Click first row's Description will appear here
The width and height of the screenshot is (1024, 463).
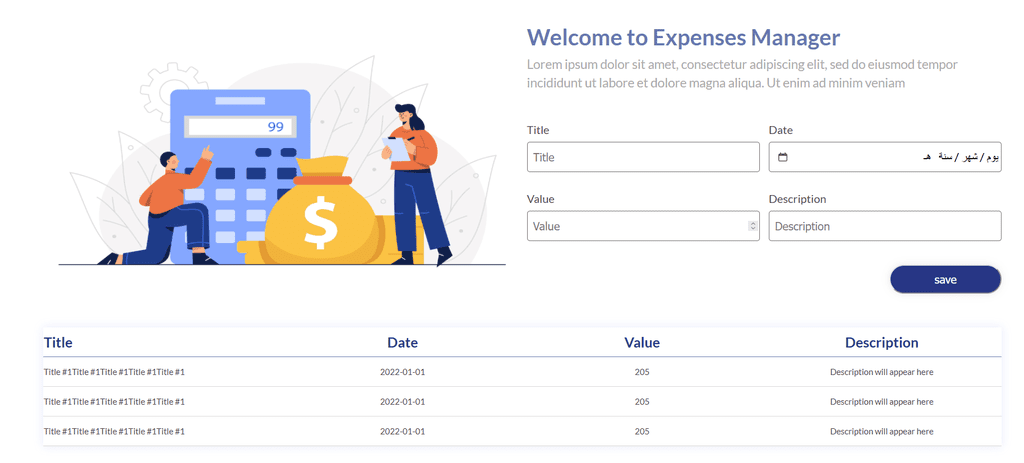(x=882, y=372)
